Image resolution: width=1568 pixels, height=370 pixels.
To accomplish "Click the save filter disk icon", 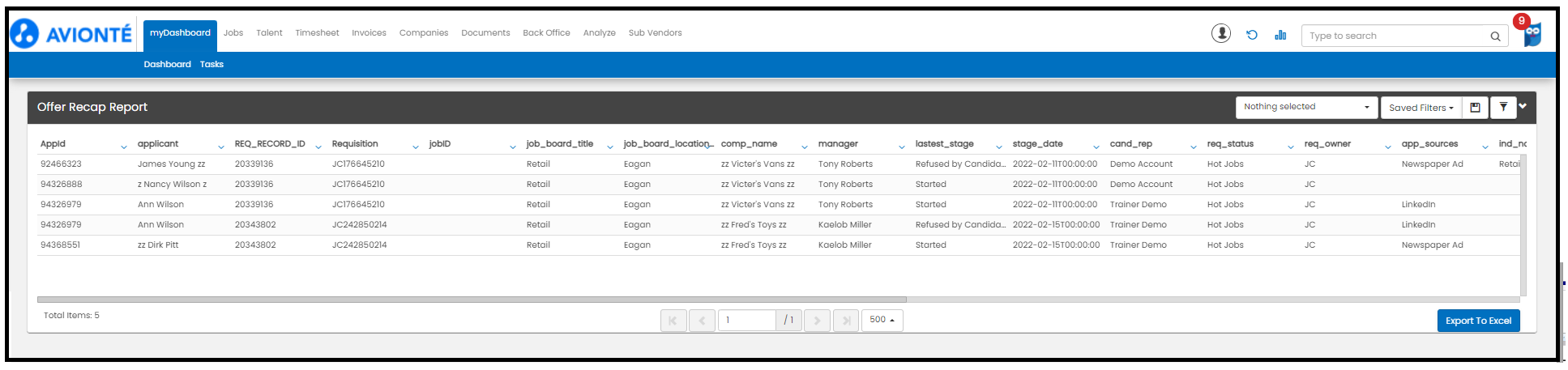I will tap(1475, 107).
